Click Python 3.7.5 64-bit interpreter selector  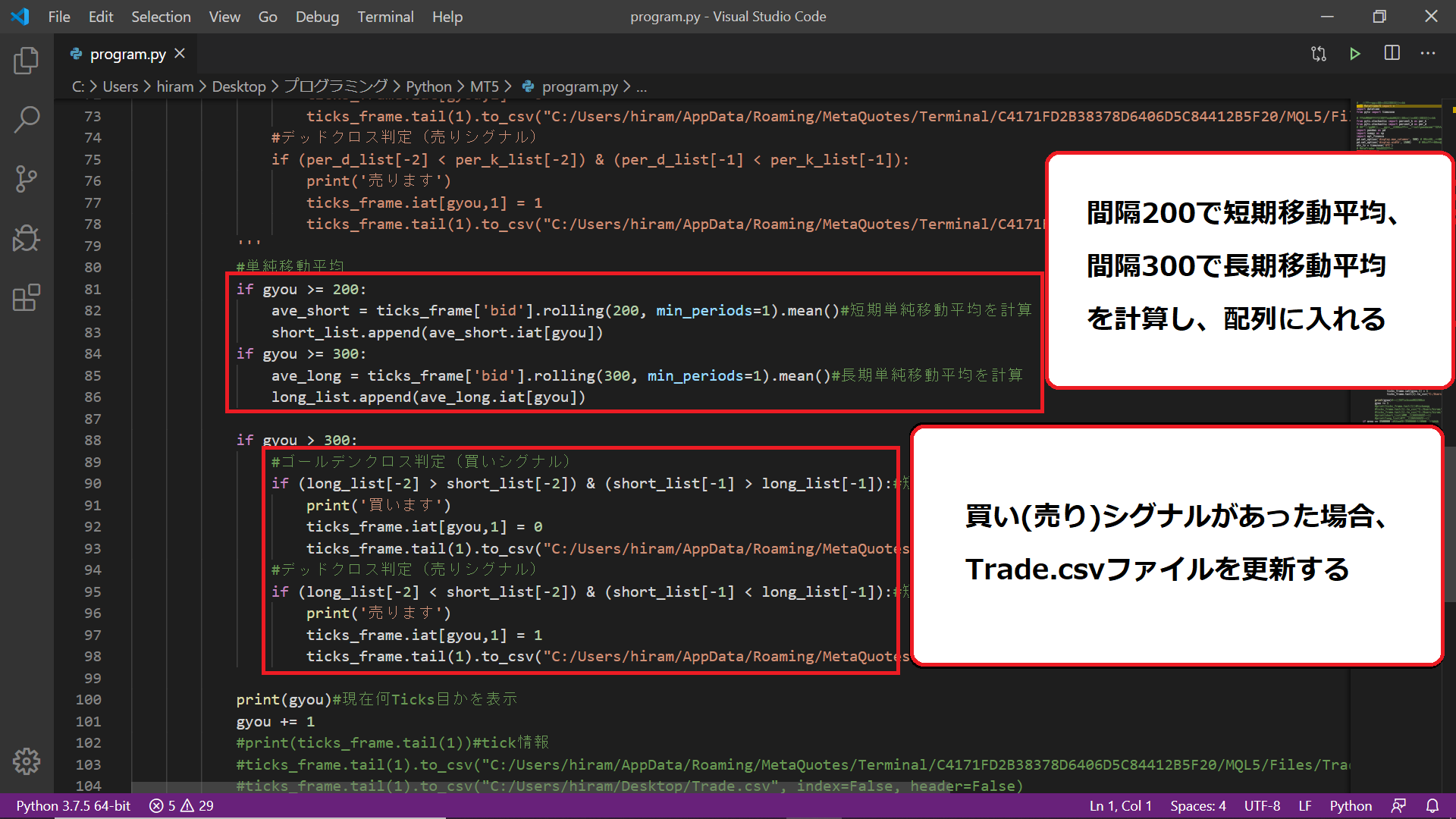pyautogui.click(x=74, y=805)
